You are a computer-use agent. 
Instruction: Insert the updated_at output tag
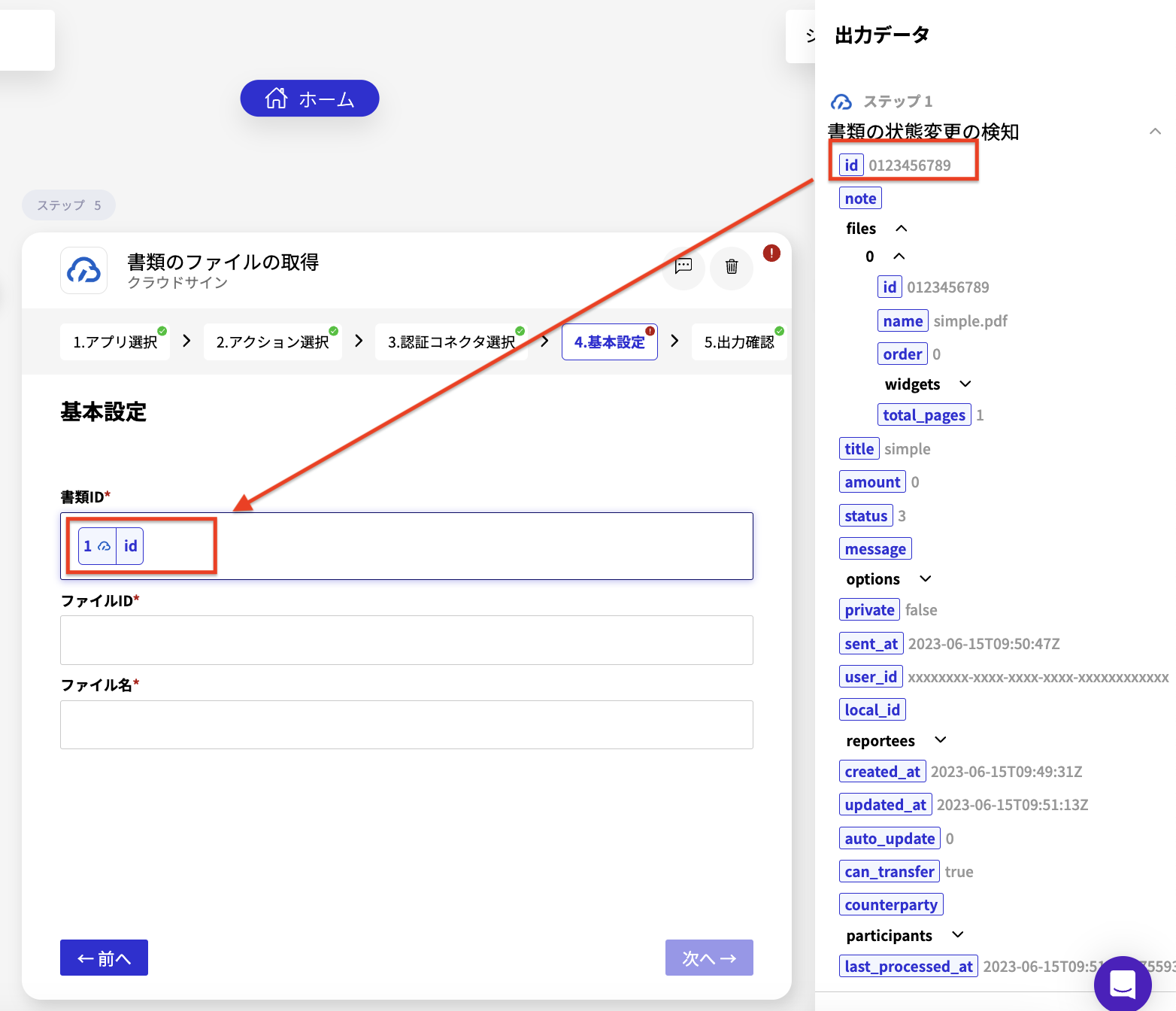point(885,805)
